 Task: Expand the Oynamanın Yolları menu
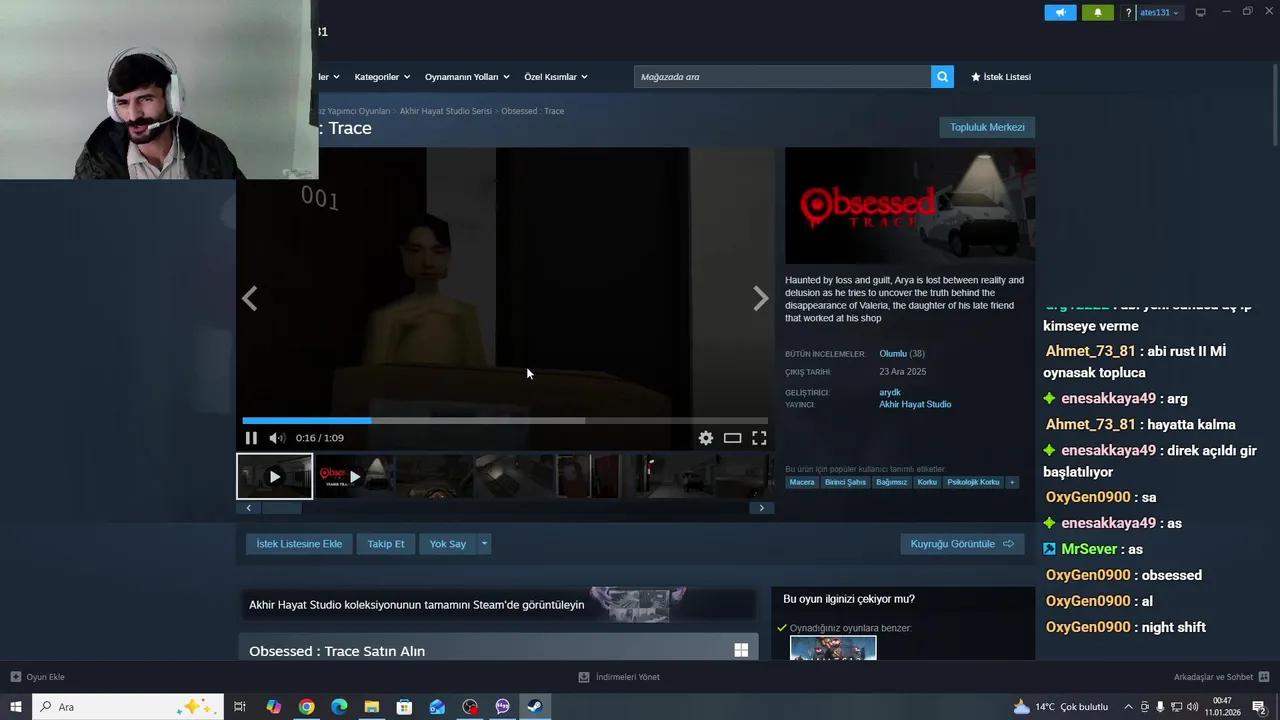(x=467, y=77)
